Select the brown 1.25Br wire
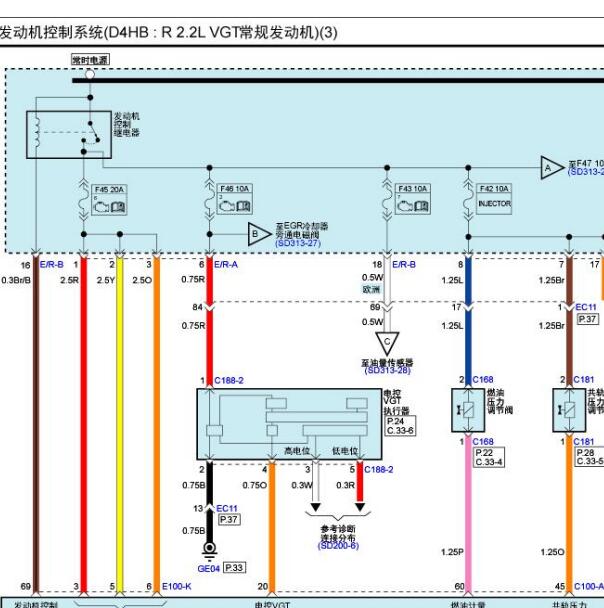604x608 pixels. (x=569, y=322)
